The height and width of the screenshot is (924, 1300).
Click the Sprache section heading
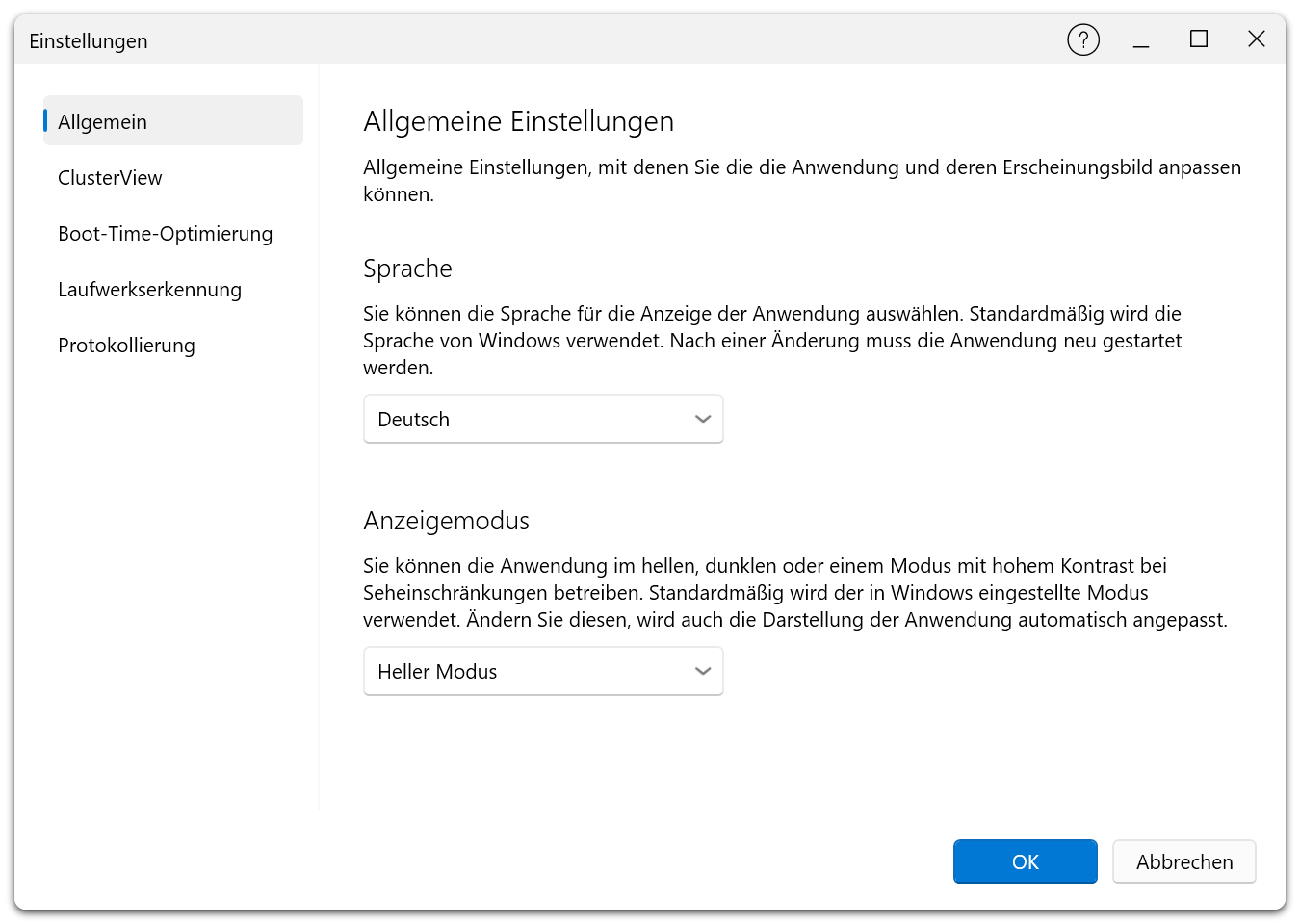407,269
